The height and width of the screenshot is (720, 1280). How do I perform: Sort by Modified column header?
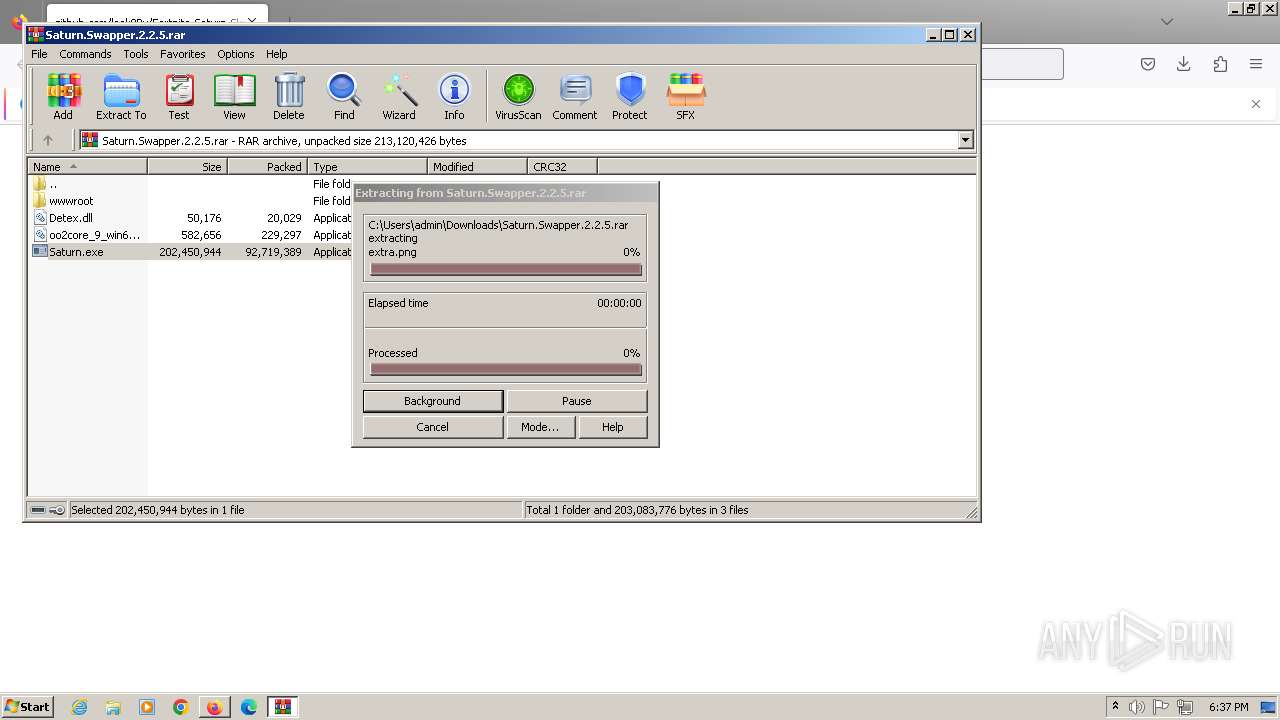tap(478, 167)
